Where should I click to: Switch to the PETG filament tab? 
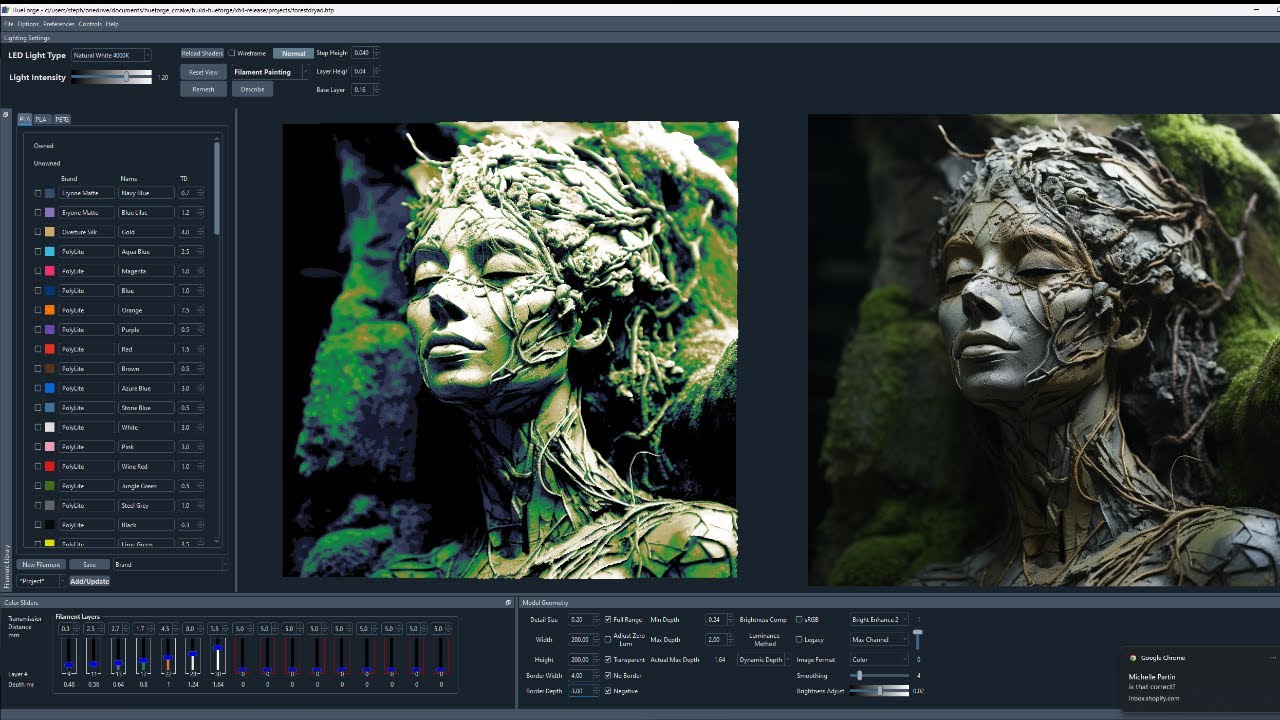click(62, 119)
